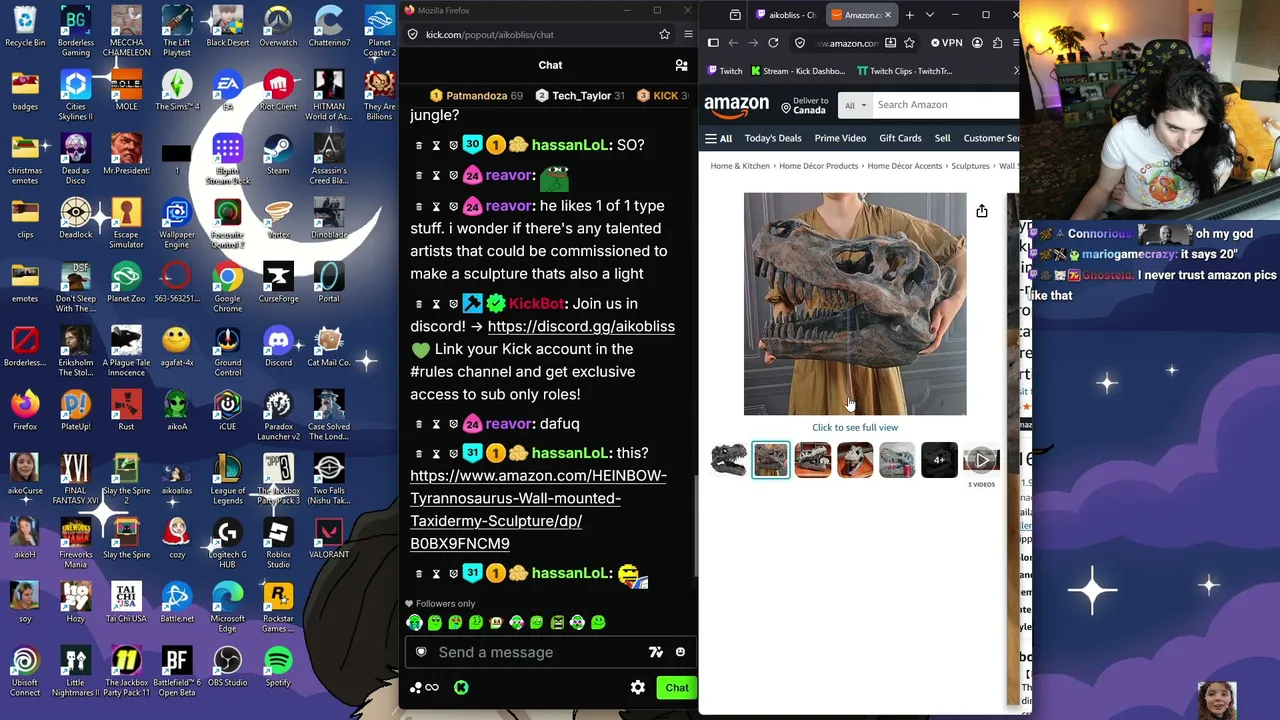
Task: Select the first dinosaur skull thumbnail
Action: [x=729, y=460]
